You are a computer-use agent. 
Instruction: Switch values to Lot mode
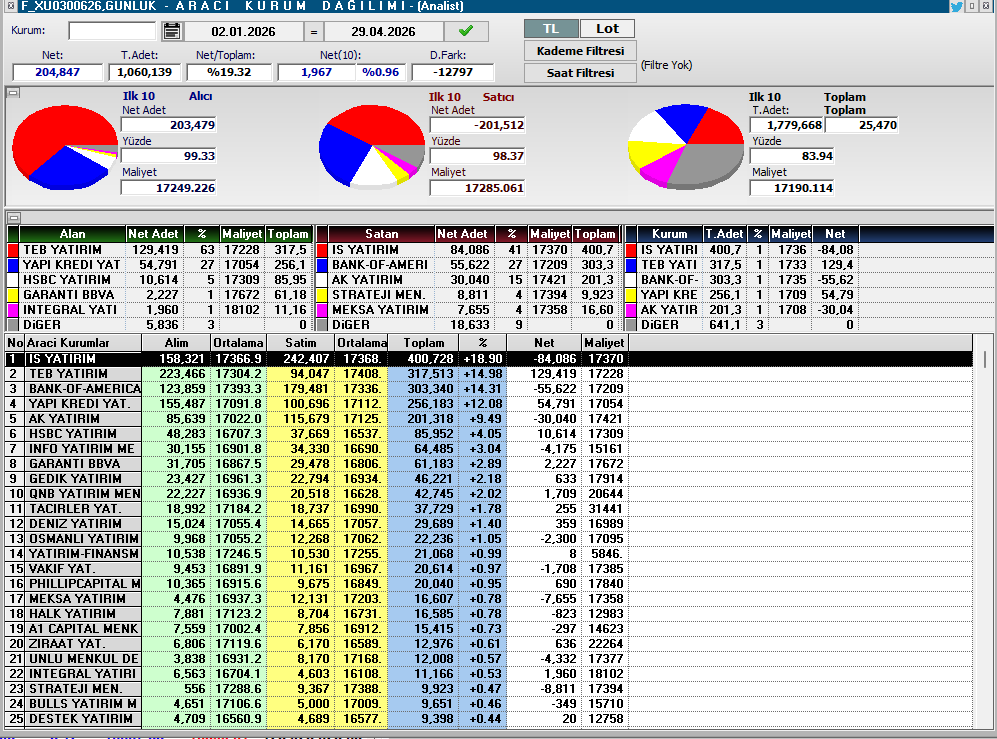tap(607, 29)
